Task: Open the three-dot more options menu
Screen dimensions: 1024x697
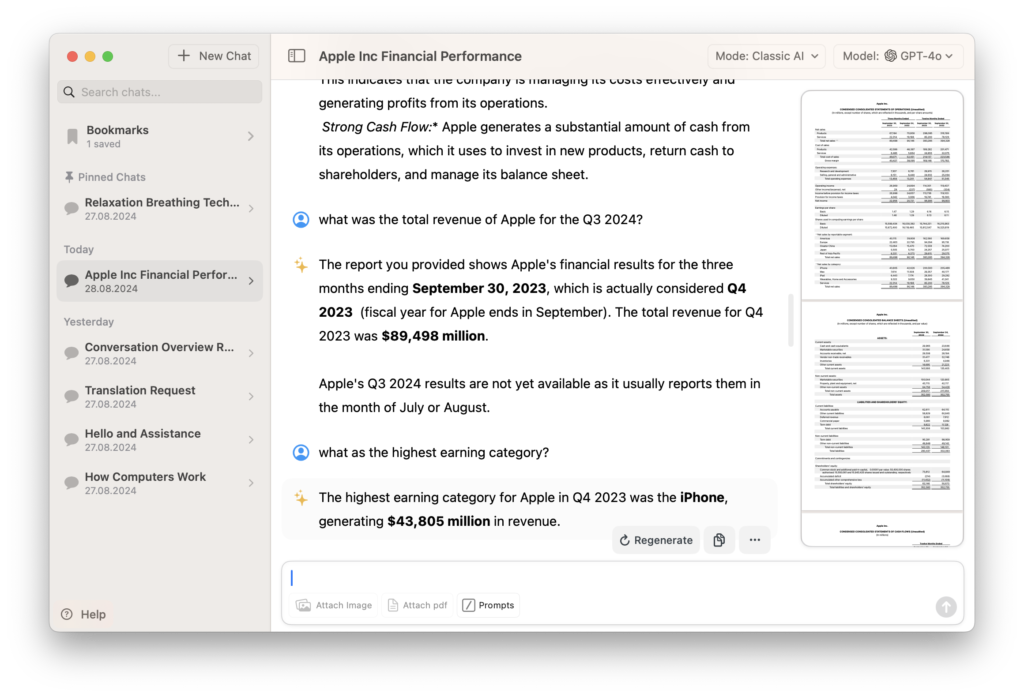Action: coord(755,540)
